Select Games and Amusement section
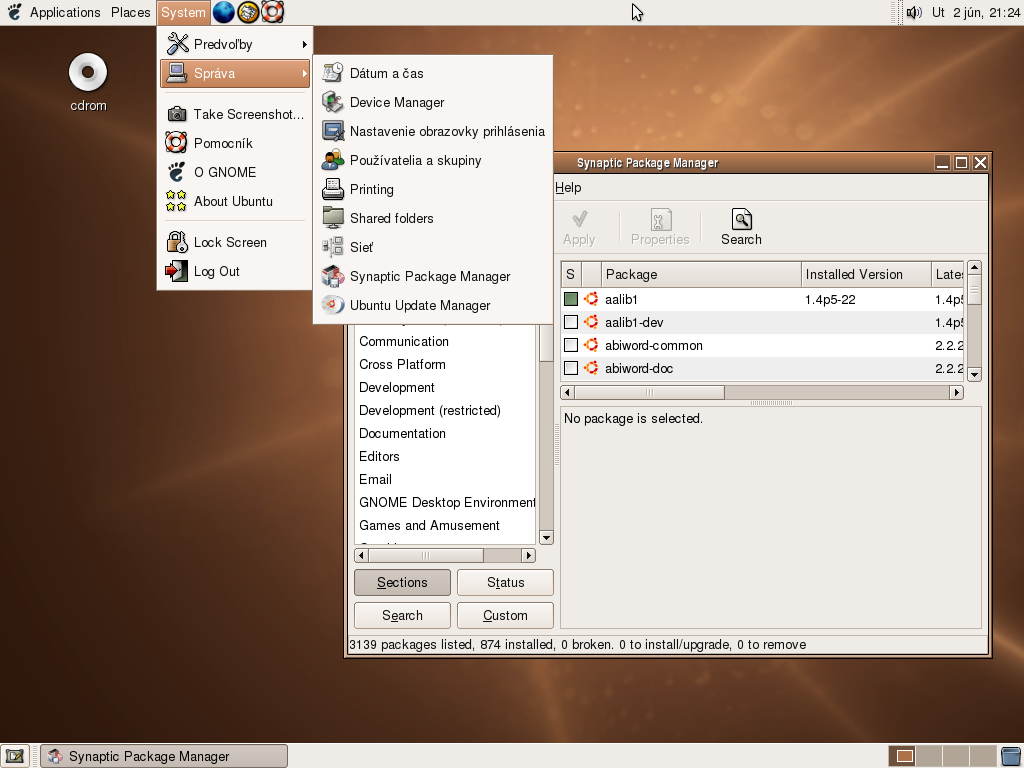The height and width of the screenshot is (768, 1024). click(445, 525)
